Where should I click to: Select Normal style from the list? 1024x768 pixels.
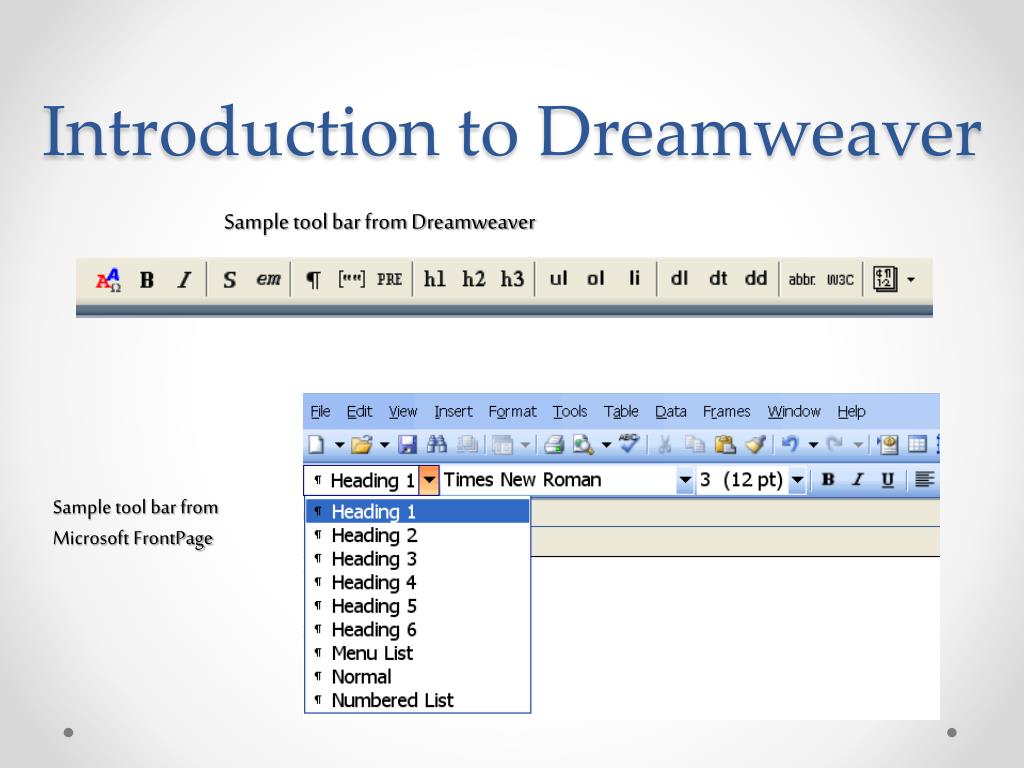point(417,677)
